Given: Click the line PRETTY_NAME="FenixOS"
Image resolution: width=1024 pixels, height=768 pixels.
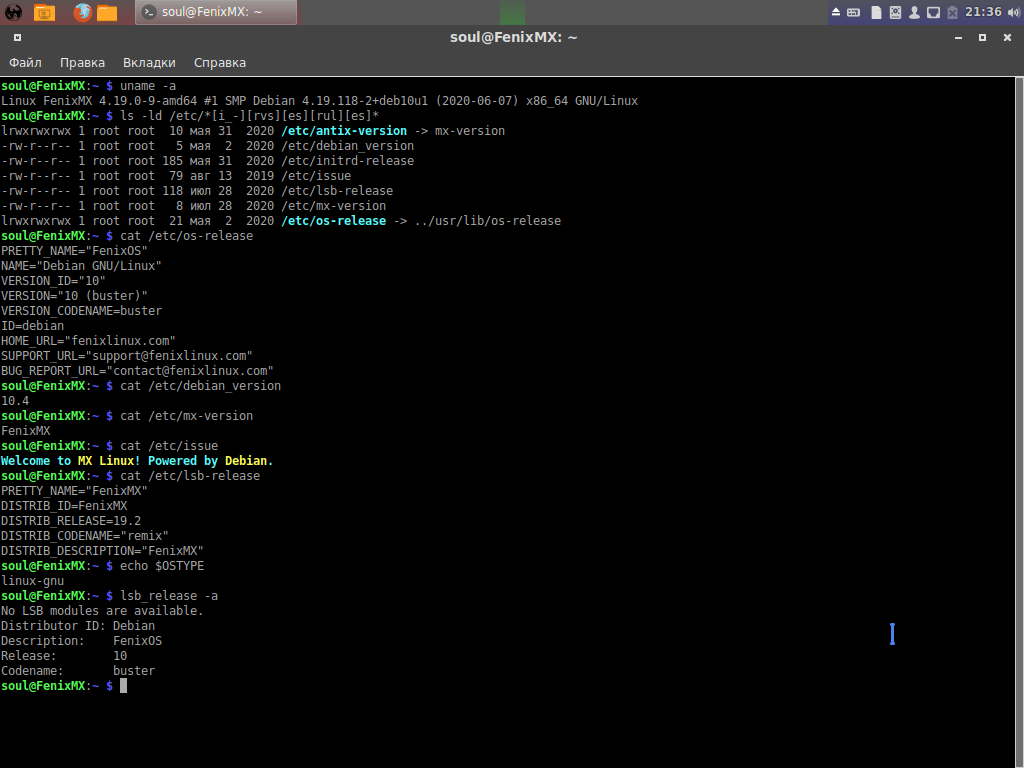Looking at the screenshot, I should (74, 251).
